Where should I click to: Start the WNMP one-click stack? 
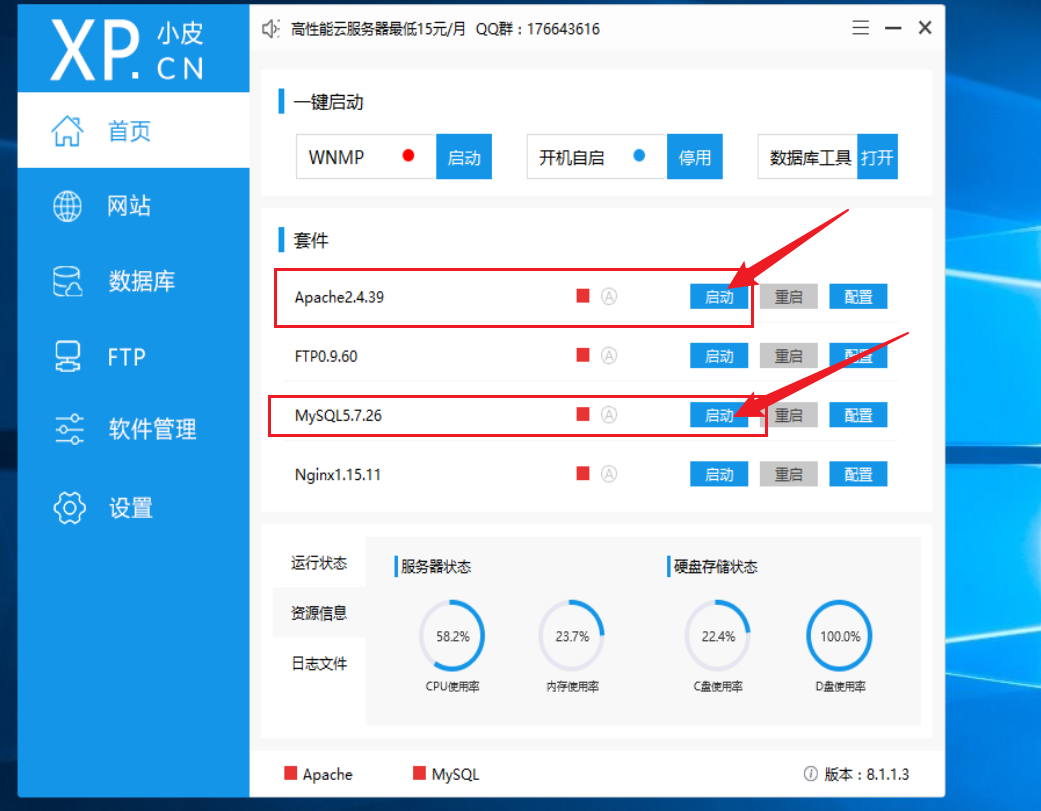463,157
